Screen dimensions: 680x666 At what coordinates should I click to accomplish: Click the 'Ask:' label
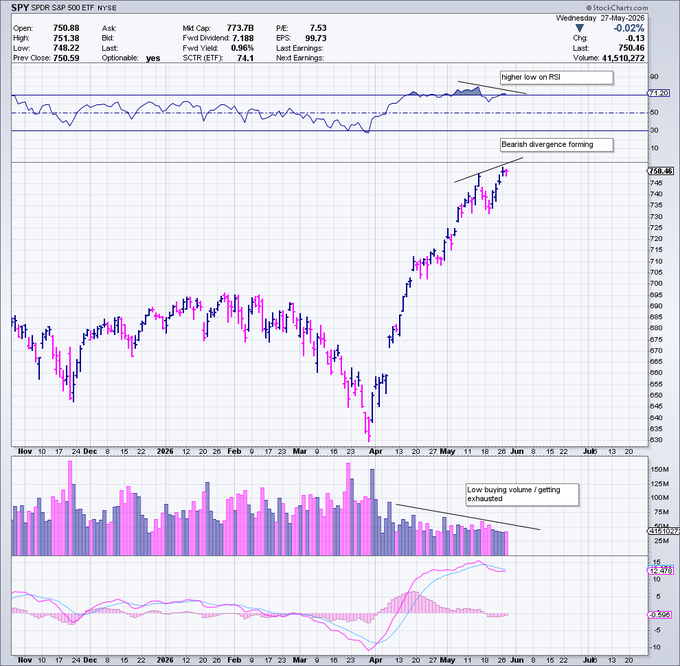point(109,29)
